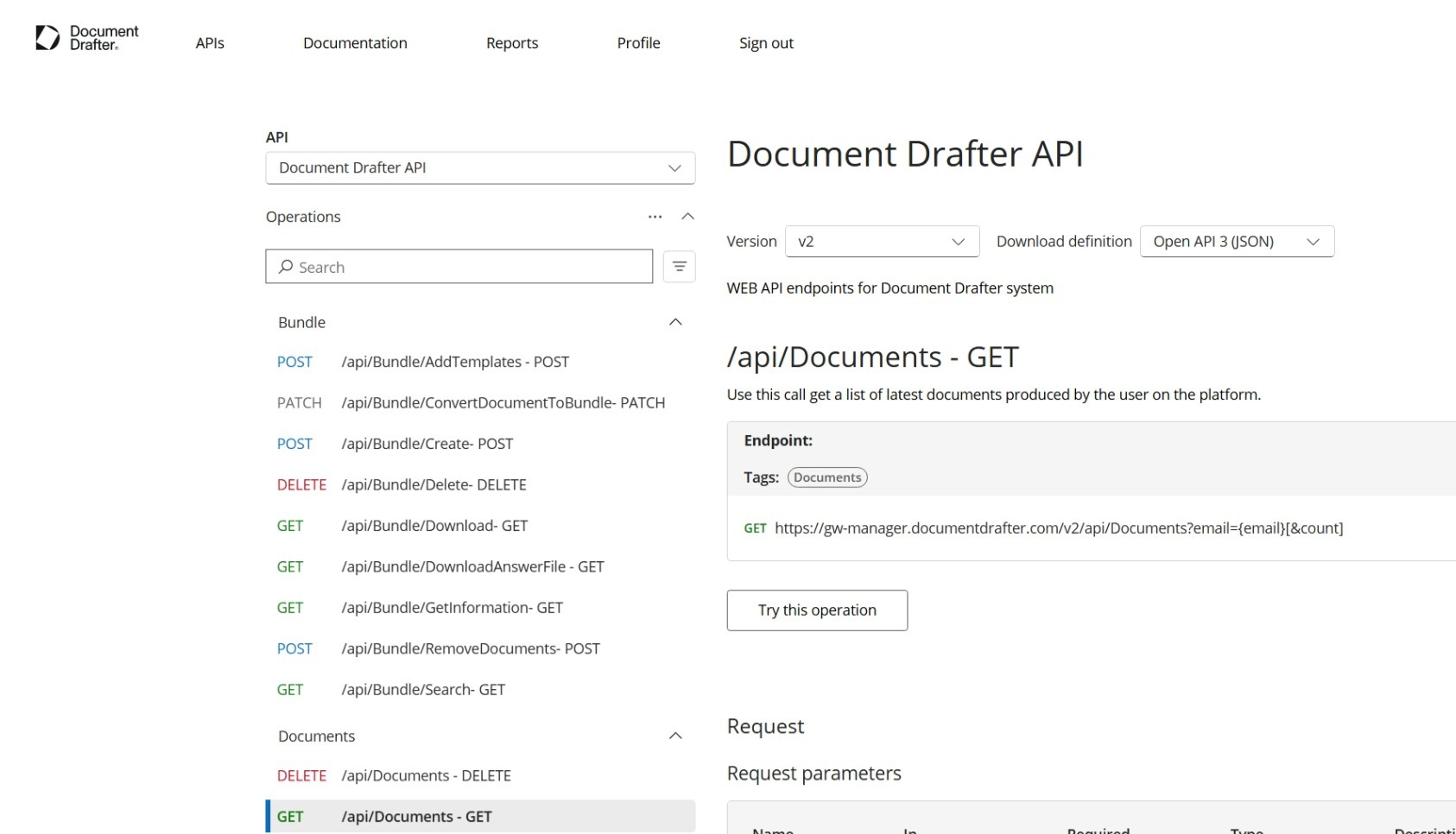The width and height of the screenshot is (1456, 834).
Task: Open the APIs menu item
Action: 210,43
